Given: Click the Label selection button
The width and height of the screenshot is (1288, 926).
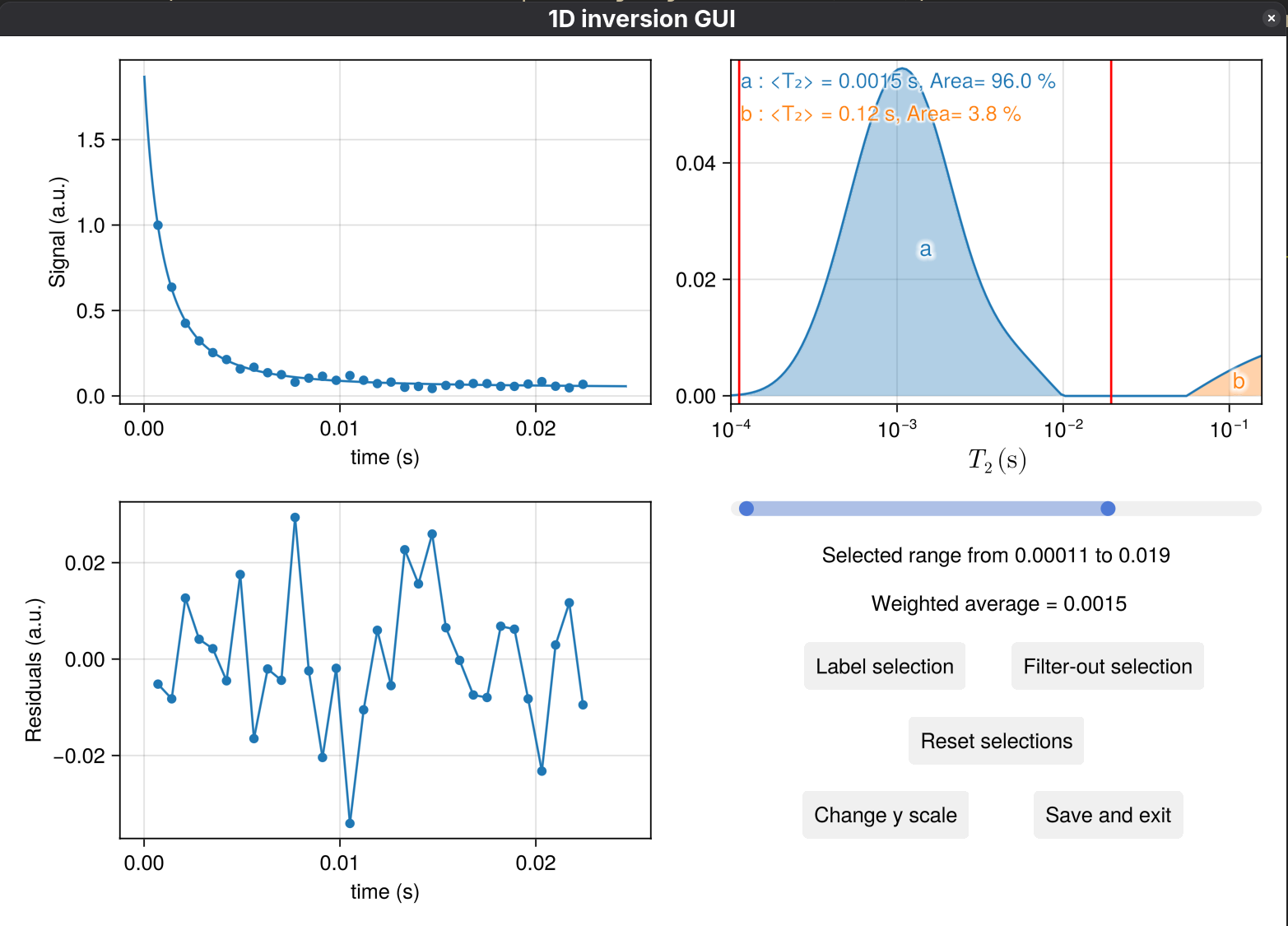Looking at the screenshot, I should [x=884, y=667].
